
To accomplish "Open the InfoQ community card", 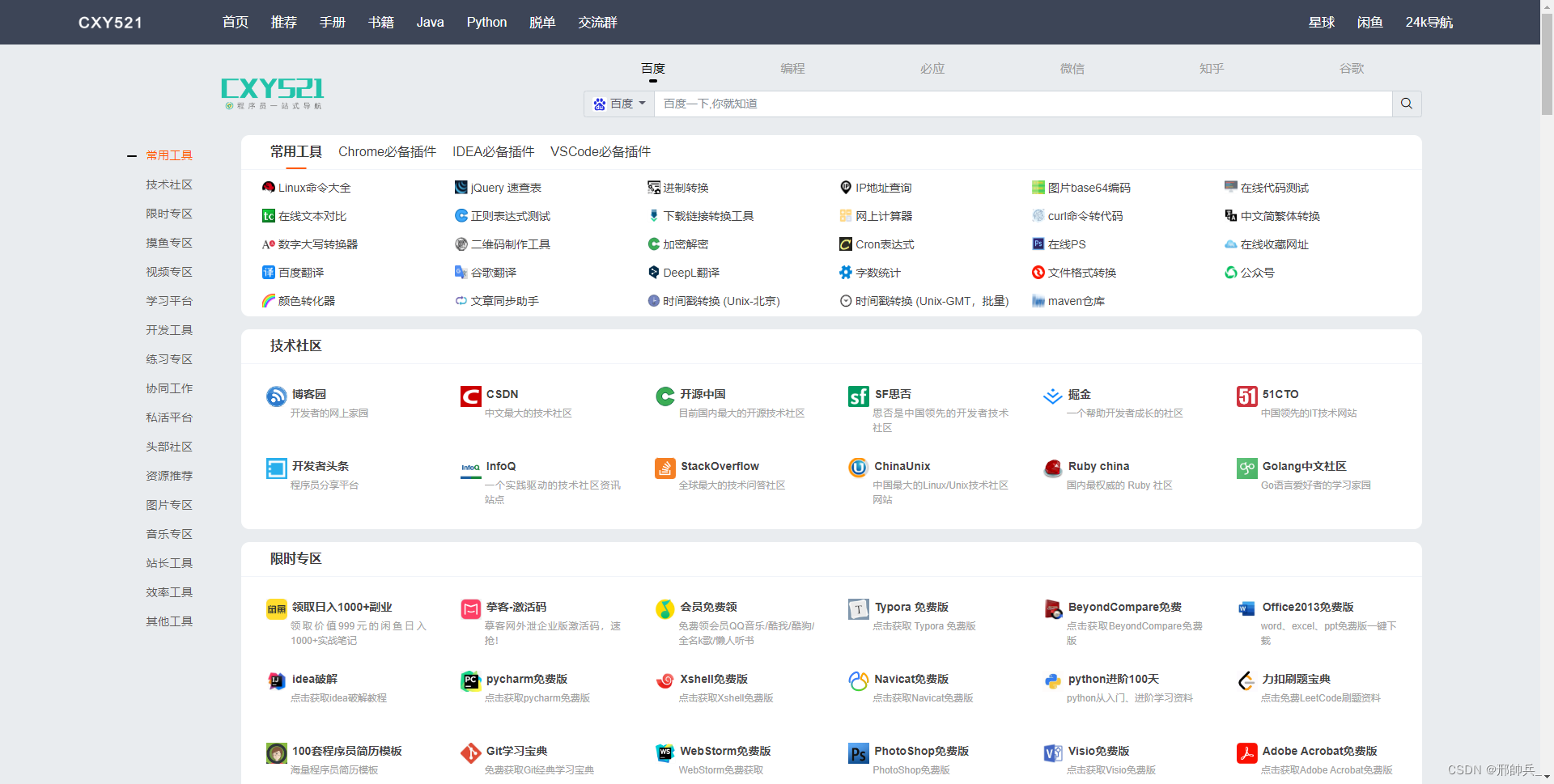I will point(541,481).
